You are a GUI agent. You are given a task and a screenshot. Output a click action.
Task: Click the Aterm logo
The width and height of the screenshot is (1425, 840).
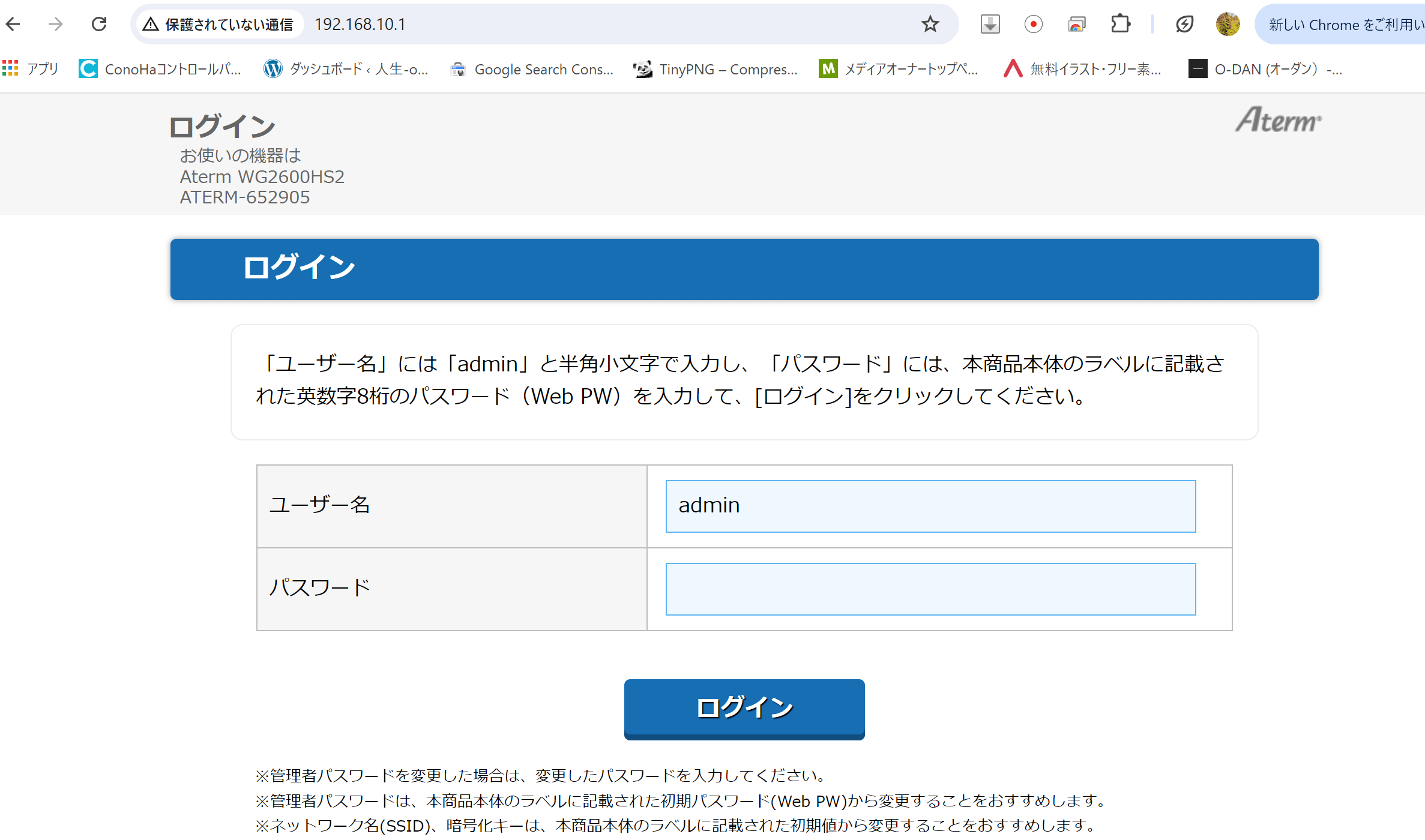[x=1279, y=119]
